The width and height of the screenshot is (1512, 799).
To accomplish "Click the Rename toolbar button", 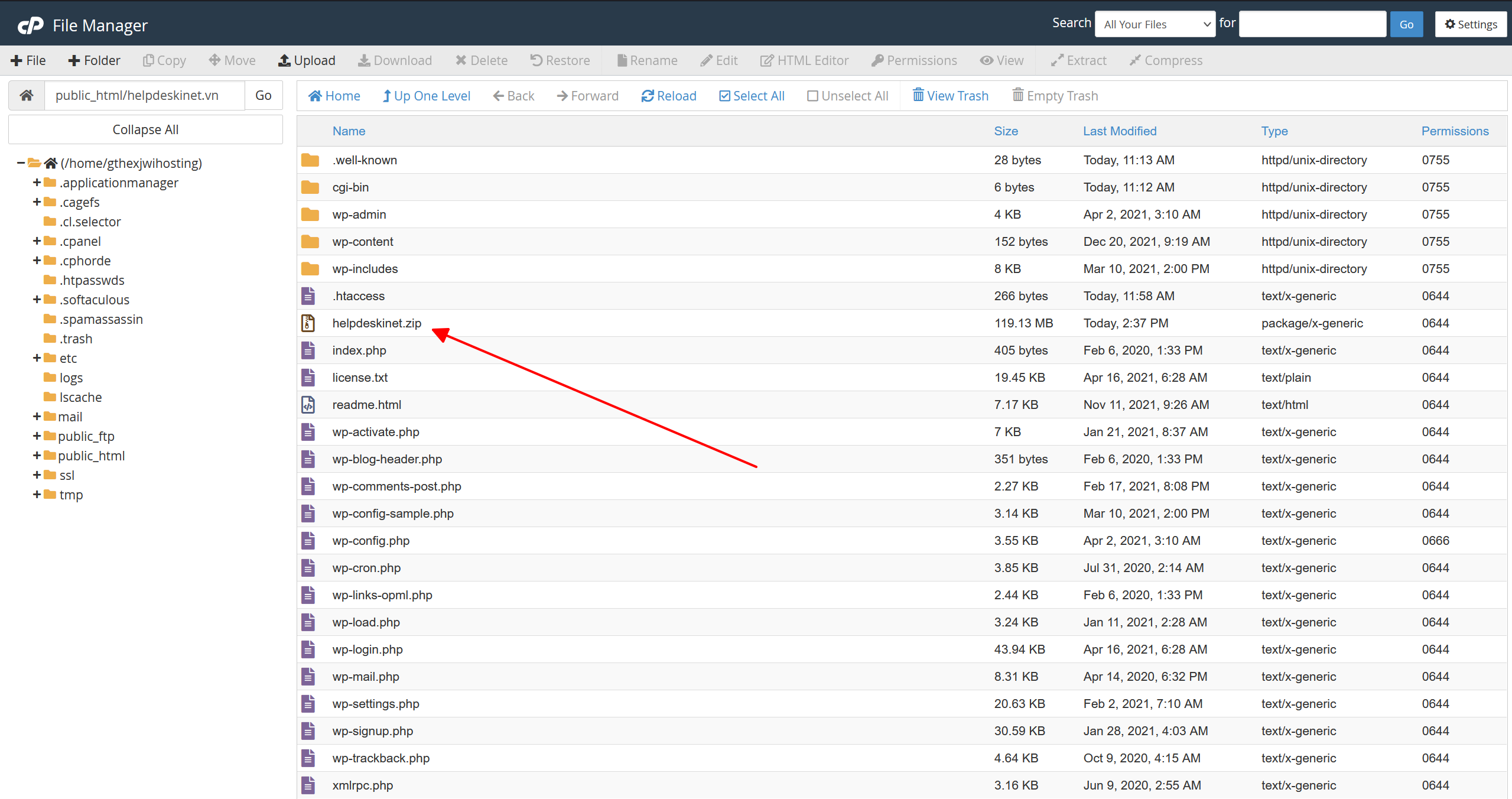I will [647, 60].
